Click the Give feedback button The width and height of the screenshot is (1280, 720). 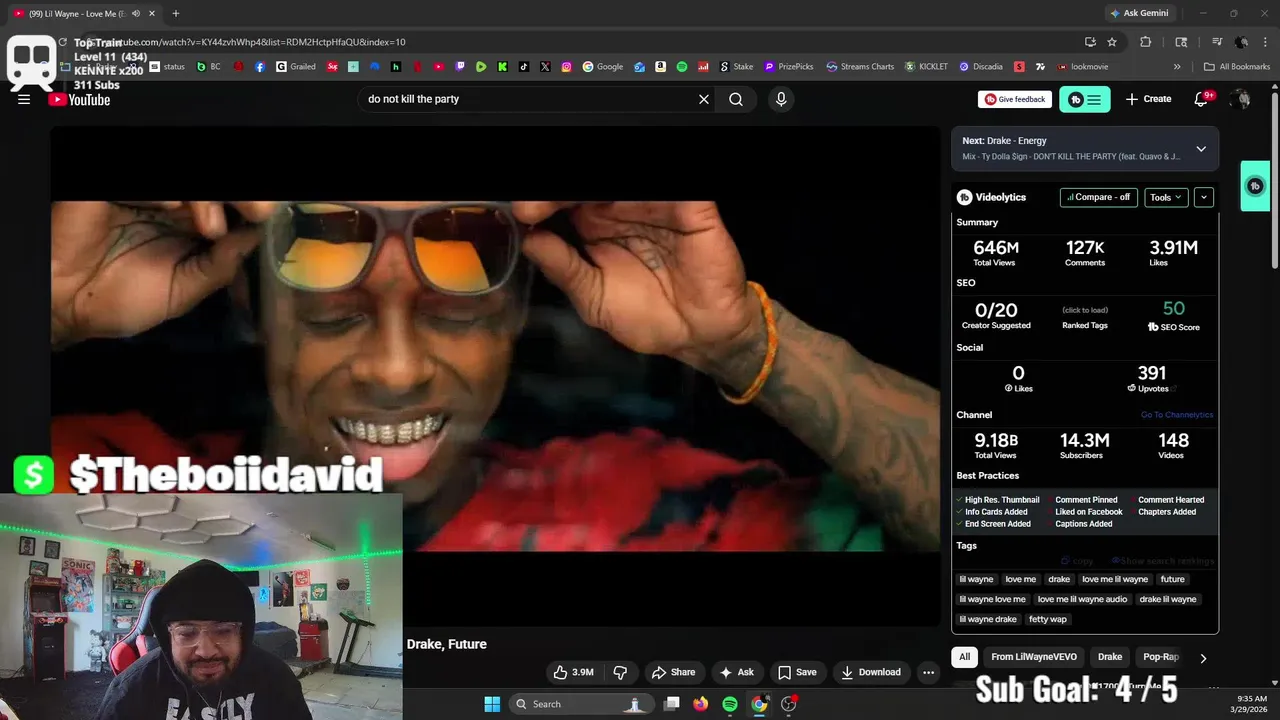[1015, 99]
